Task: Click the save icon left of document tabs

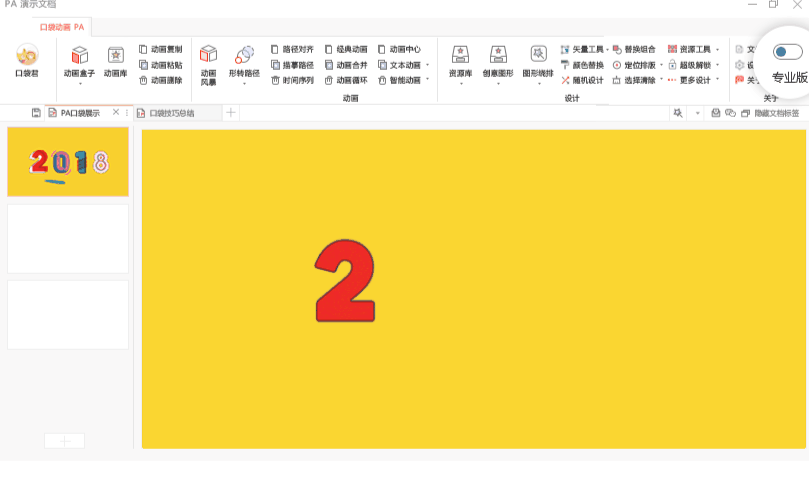Action: pos(36,113)
